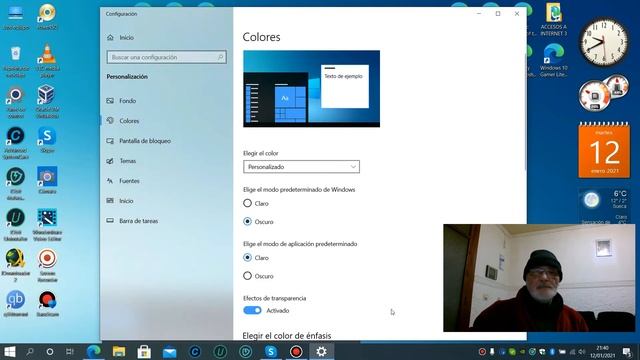
Task: Click the taskbar search magnifier
Action: click(x=30, y=351)
